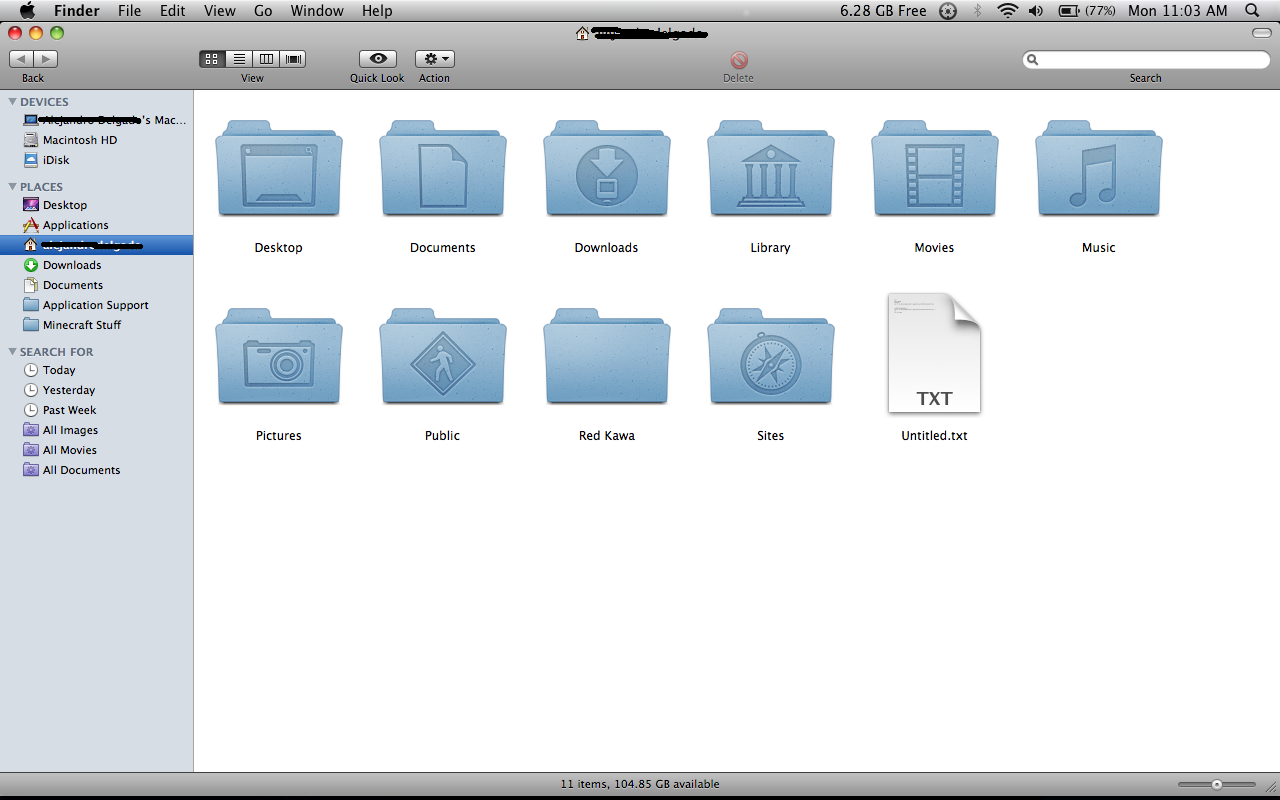Select the Music folder
The image size is (1280, 800).
point(1099,168)
